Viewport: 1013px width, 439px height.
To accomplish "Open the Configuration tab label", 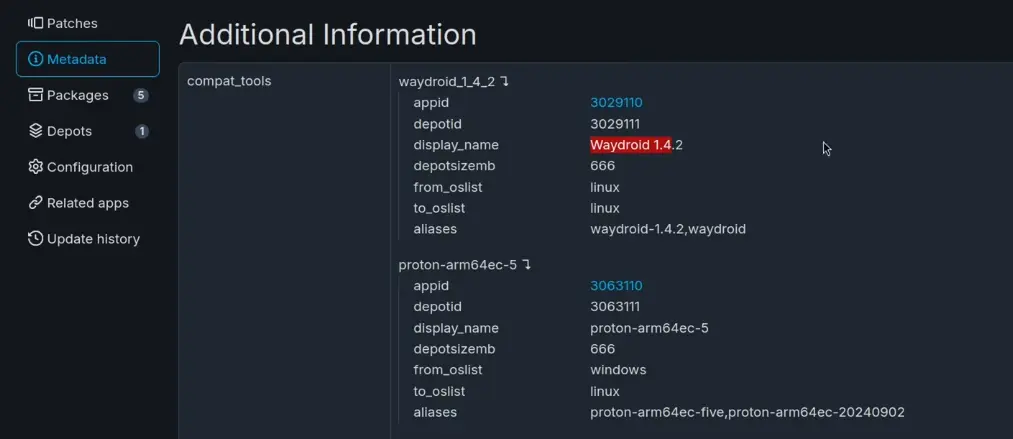I will [90, 167].
